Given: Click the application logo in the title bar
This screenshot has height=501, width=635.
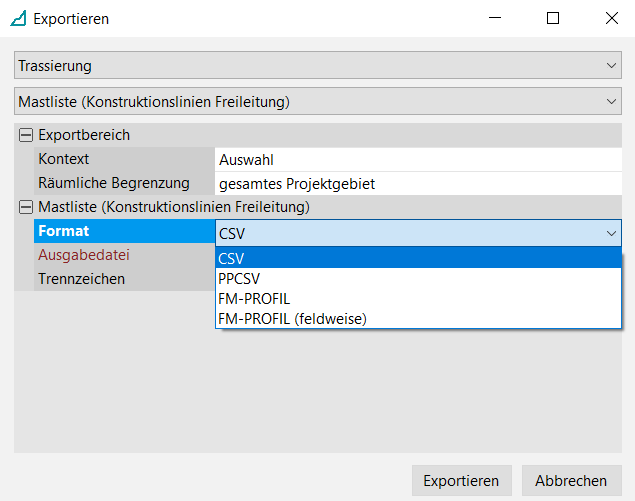Looking at the screenshot, I should click(17, 18).
